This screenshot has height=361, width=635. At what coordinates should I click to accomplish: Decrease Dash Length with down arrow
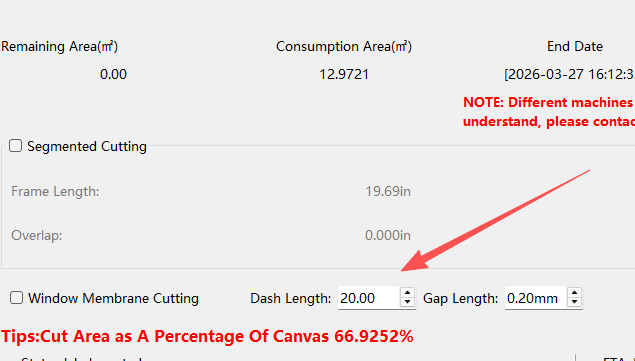(407, 302)
